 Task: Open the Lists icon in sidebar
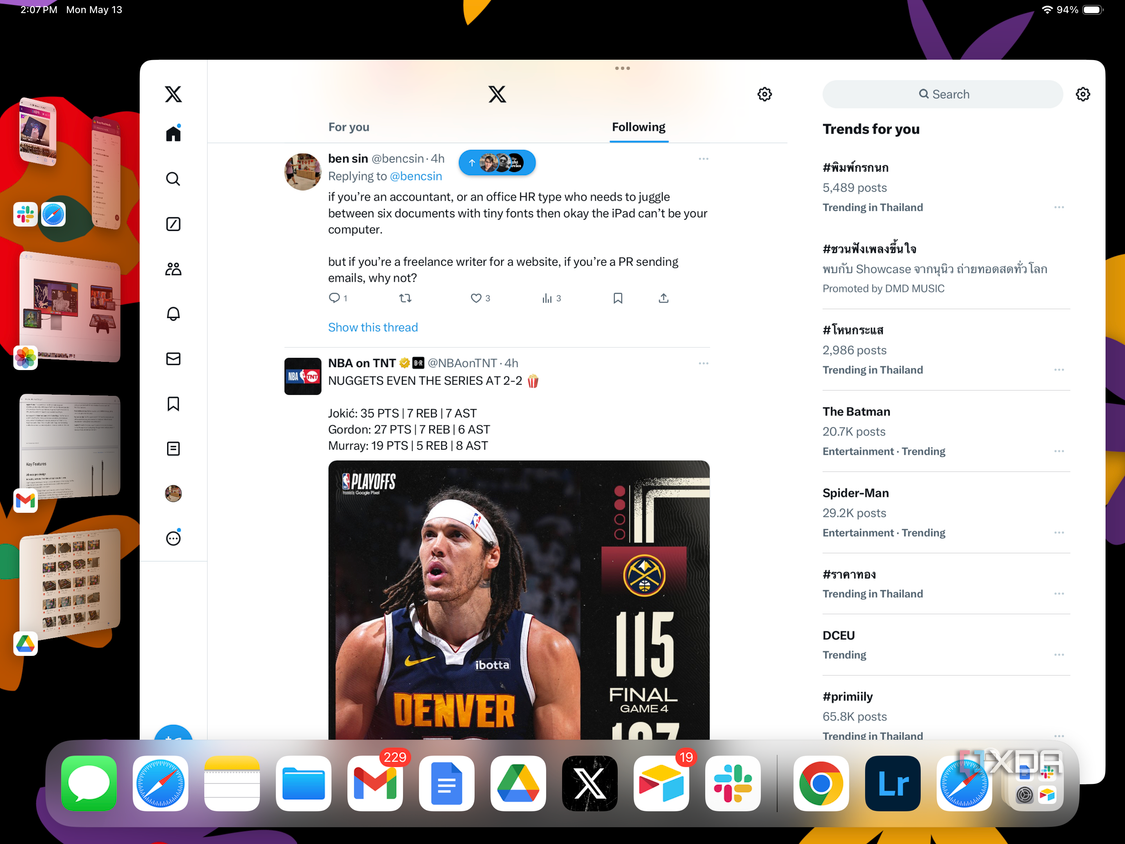[x=173, y=449]
